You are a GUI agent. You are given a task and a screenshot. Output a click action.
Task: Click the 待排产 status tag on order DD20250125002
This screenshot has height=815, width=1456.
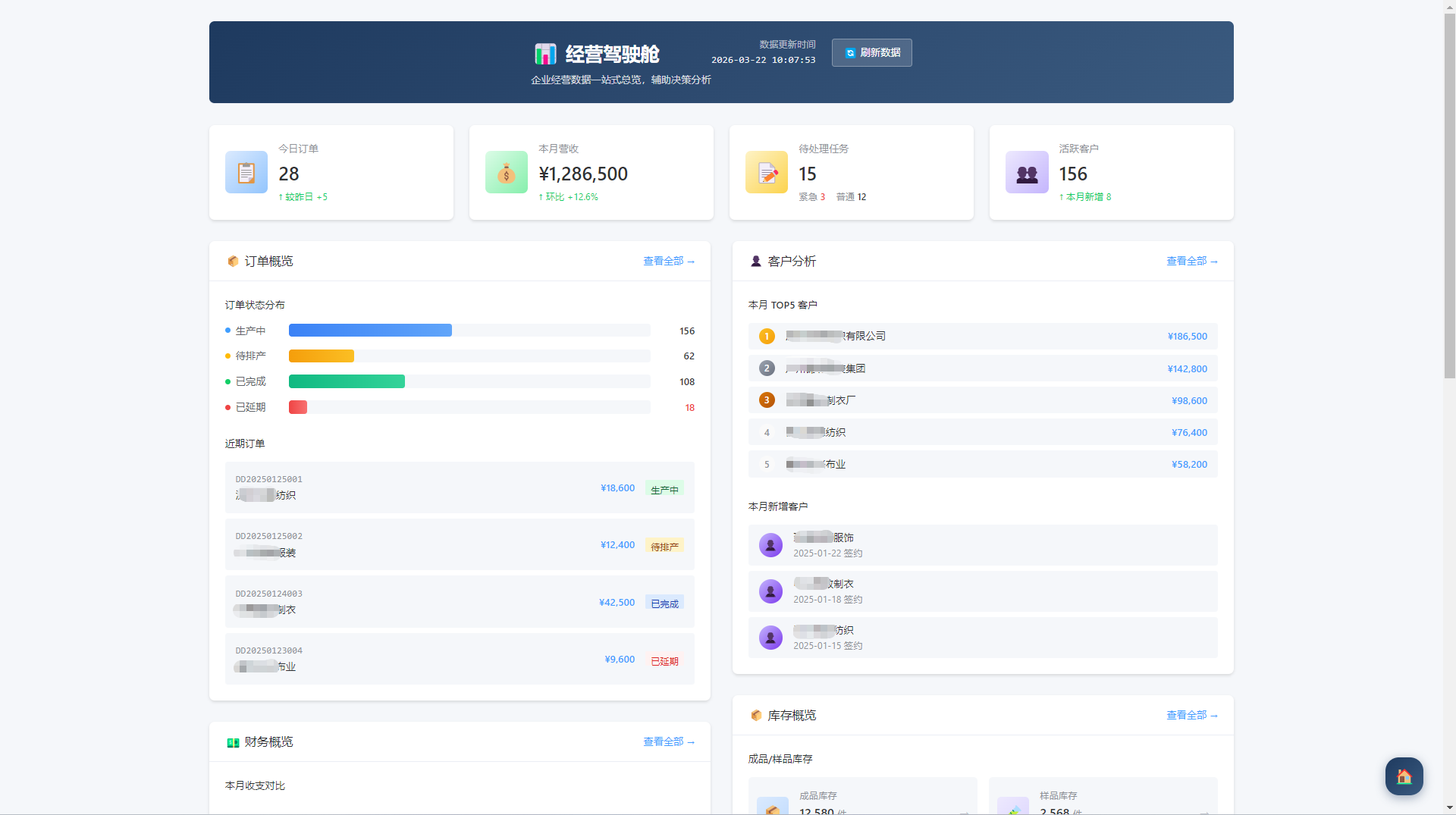[x=664, y=547]
